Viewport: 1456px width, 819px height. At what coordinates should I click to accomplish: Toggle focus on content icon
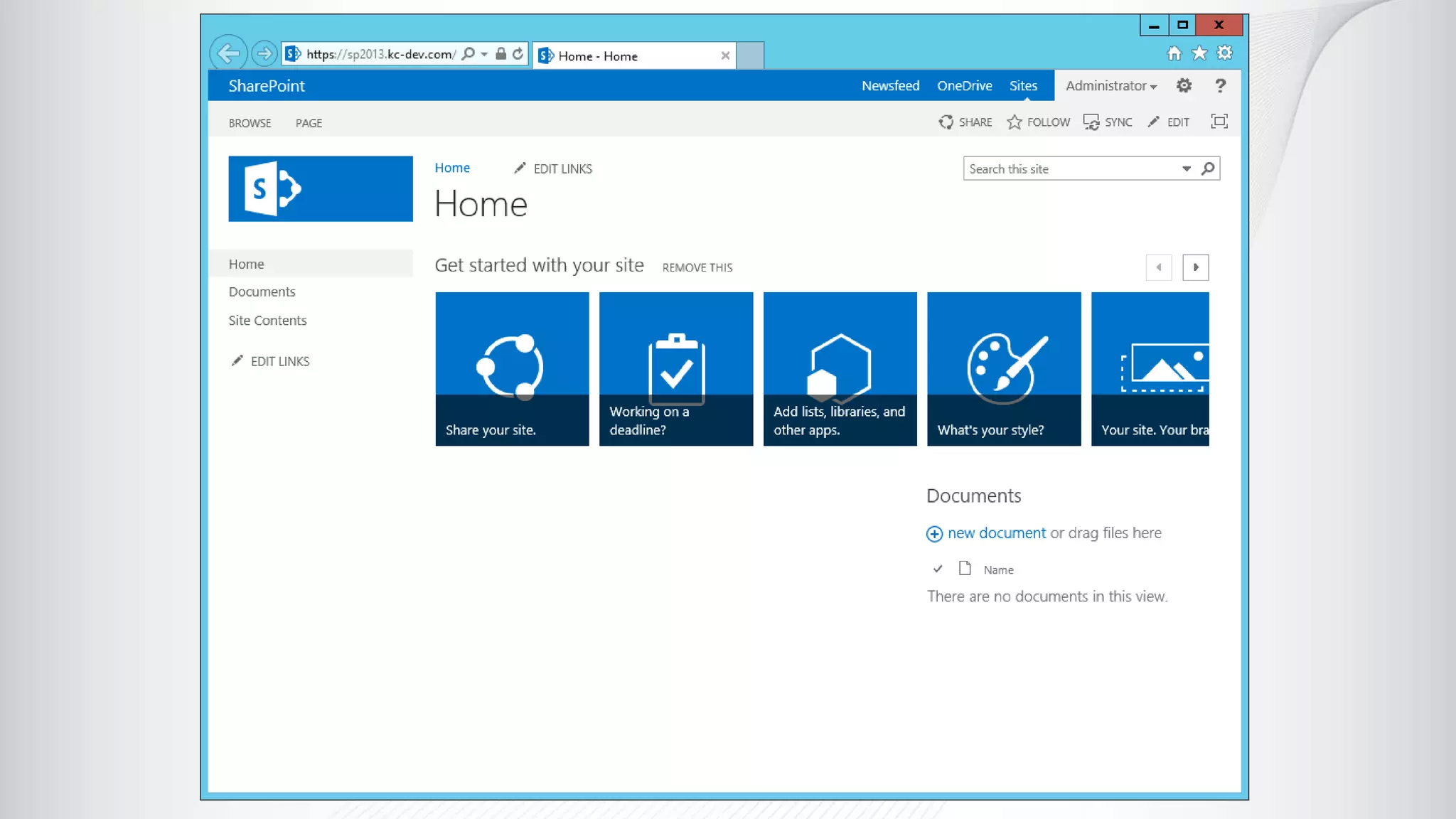tap(1219, 122)
